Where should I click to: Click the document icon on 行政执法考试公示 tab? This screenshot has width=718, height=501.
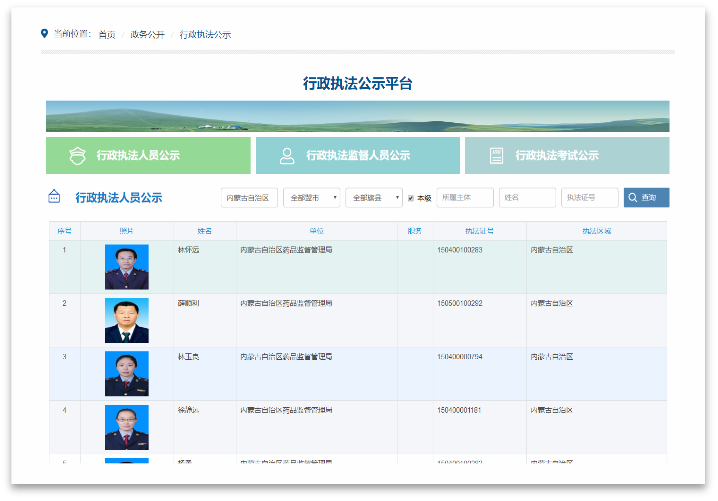[496, 156]
